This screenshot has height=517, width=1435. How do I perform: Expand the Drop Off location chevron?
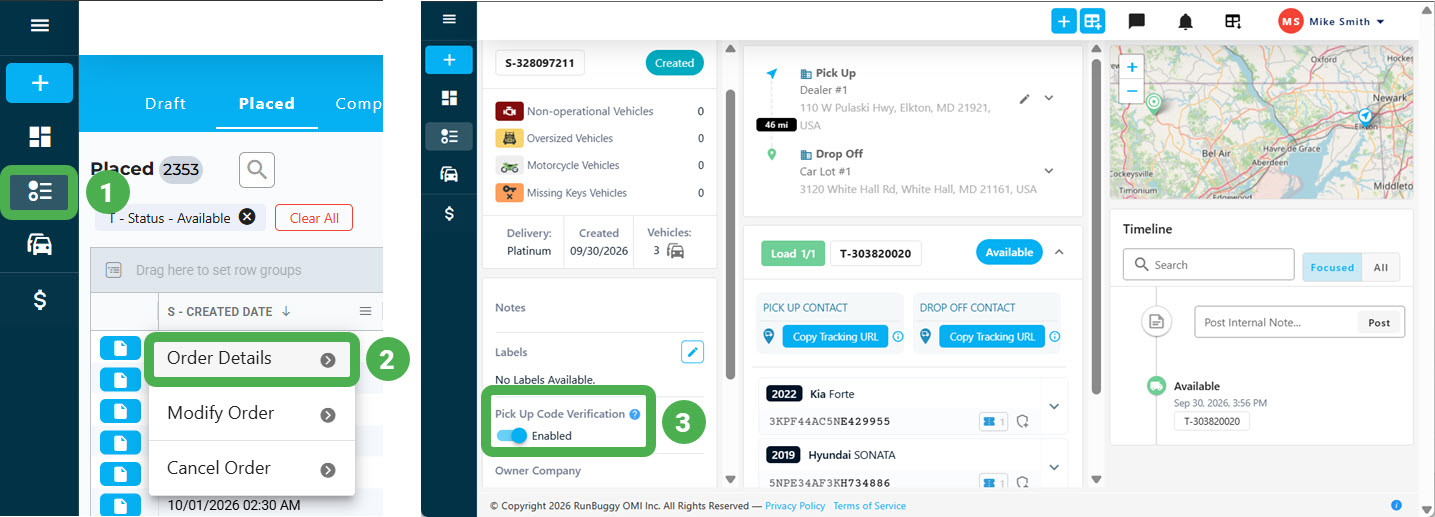pyautogui.click(x=1048, y=171)
